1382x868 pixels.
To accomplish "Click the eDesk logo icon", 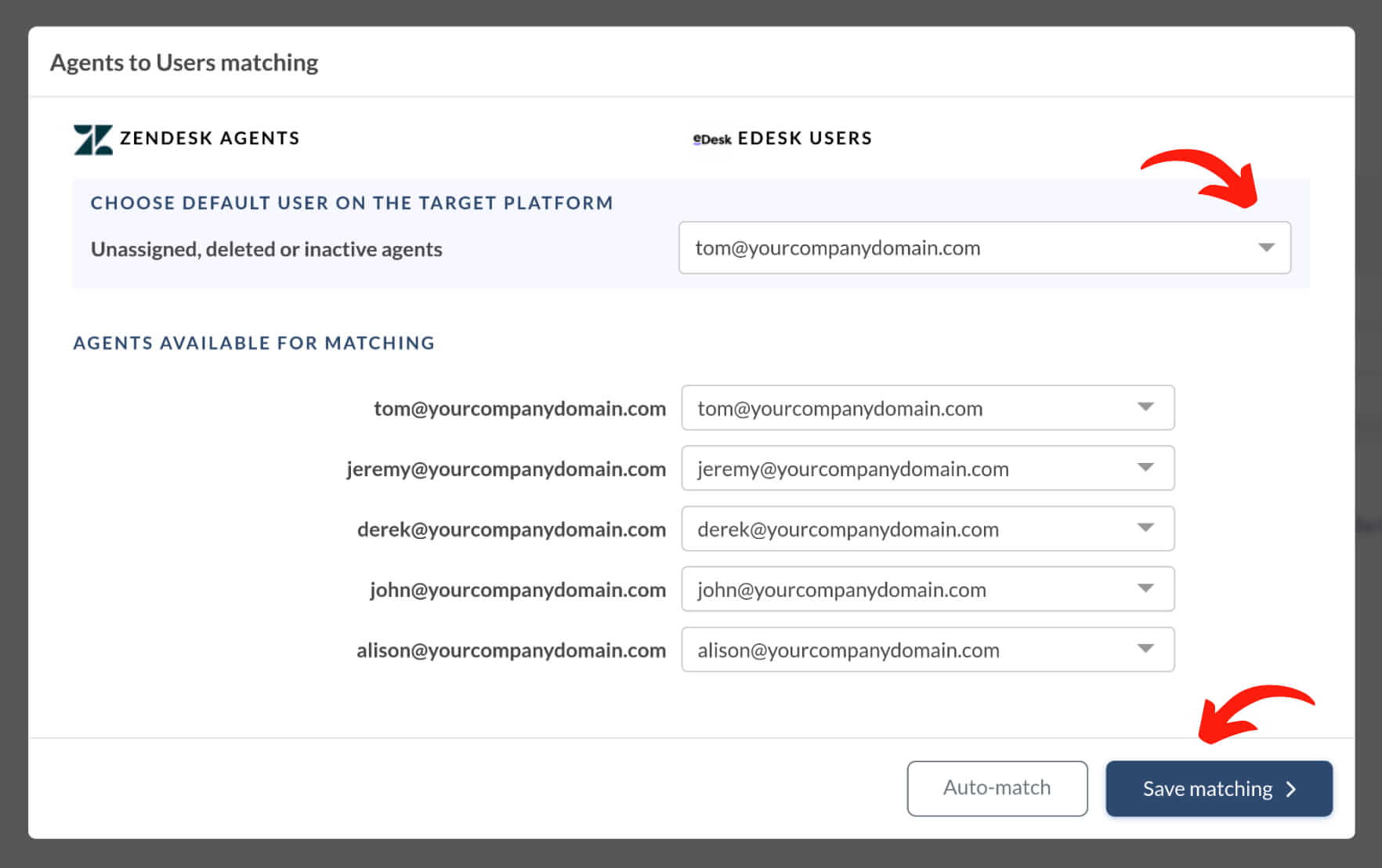I will [x=712, y=139].
